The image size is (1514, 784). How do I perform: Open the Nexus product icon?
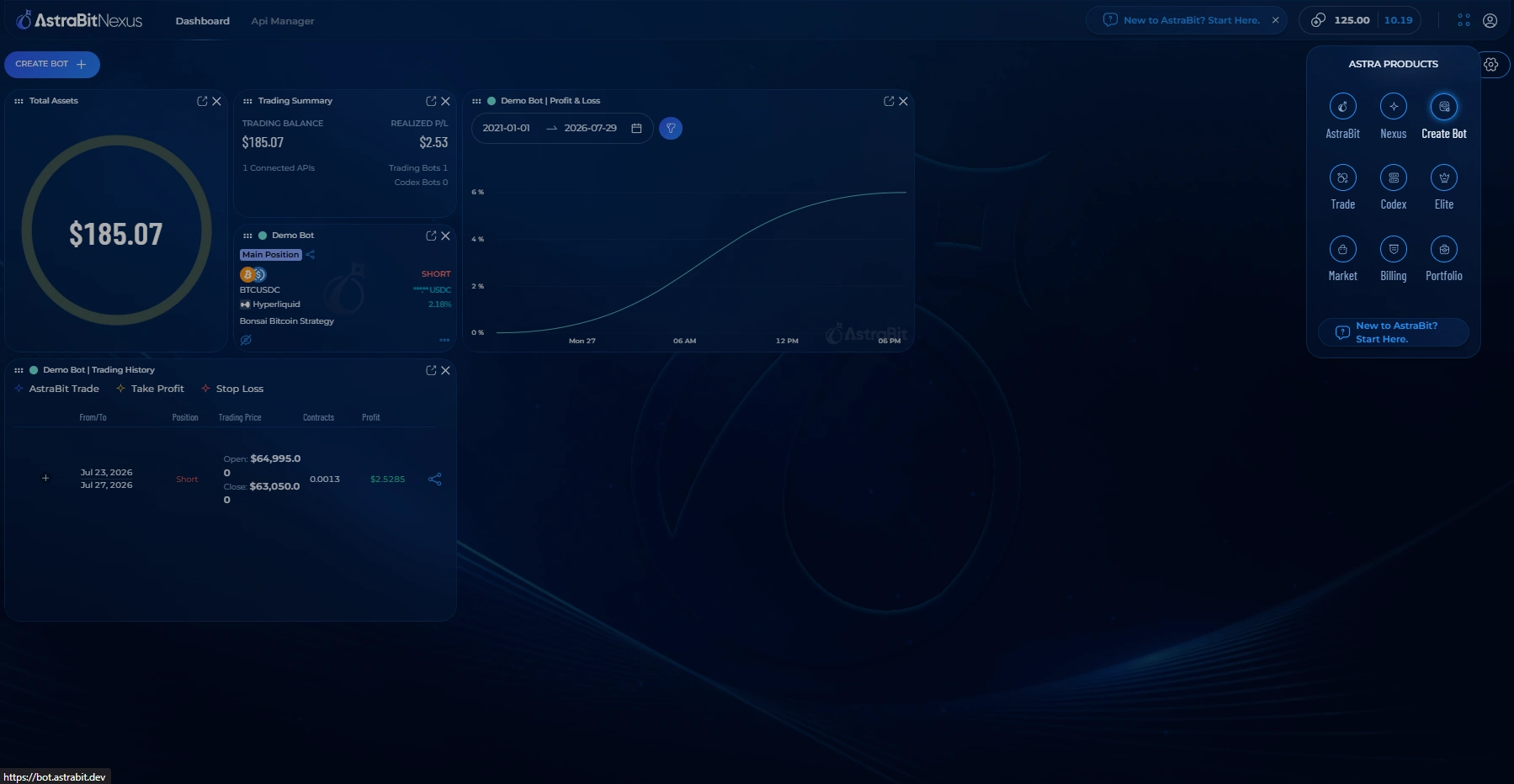[x=1394, y=107]
